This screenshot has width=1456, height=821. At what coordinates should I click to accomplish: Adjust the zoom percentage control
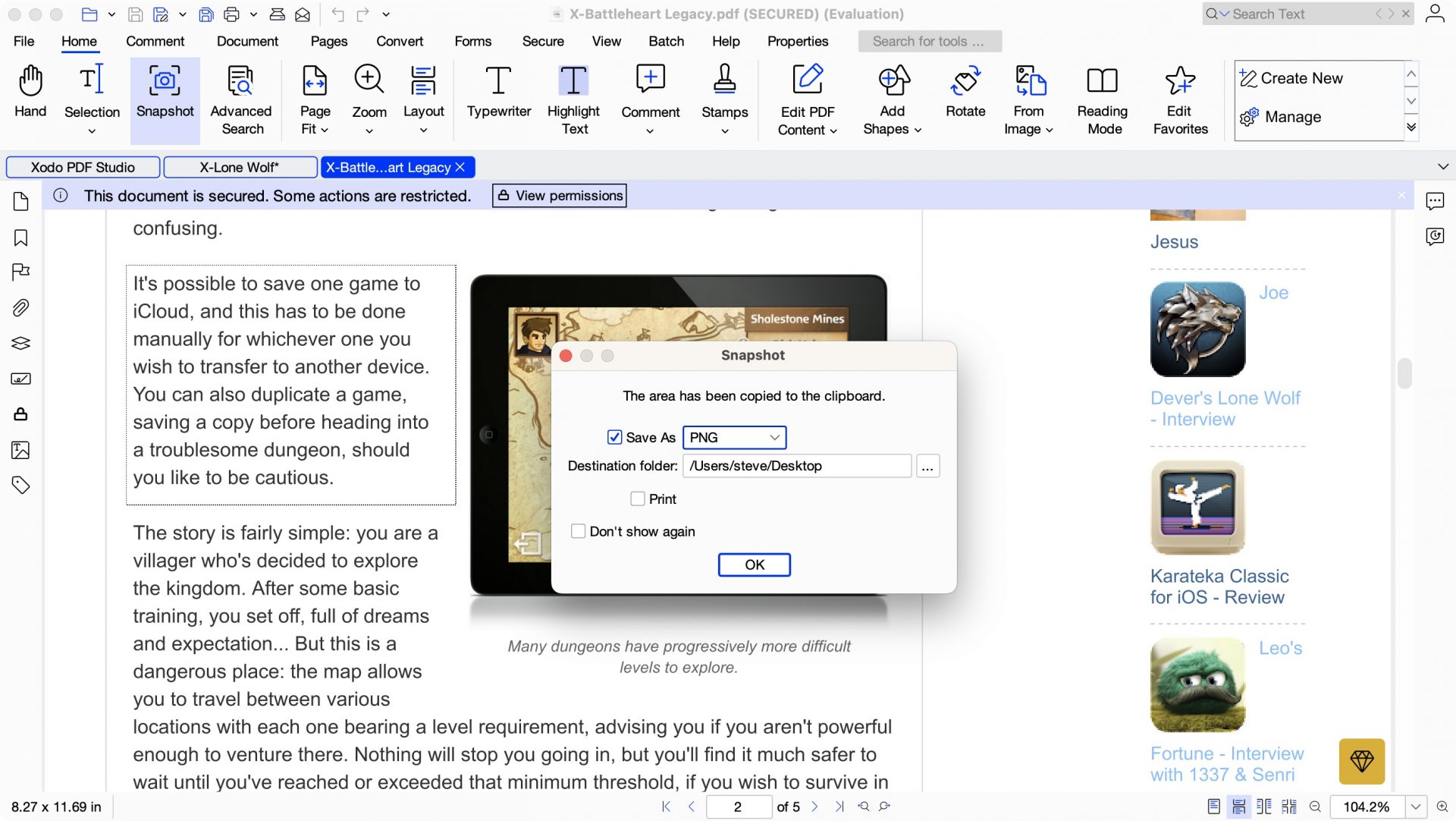click(1369, 807)
